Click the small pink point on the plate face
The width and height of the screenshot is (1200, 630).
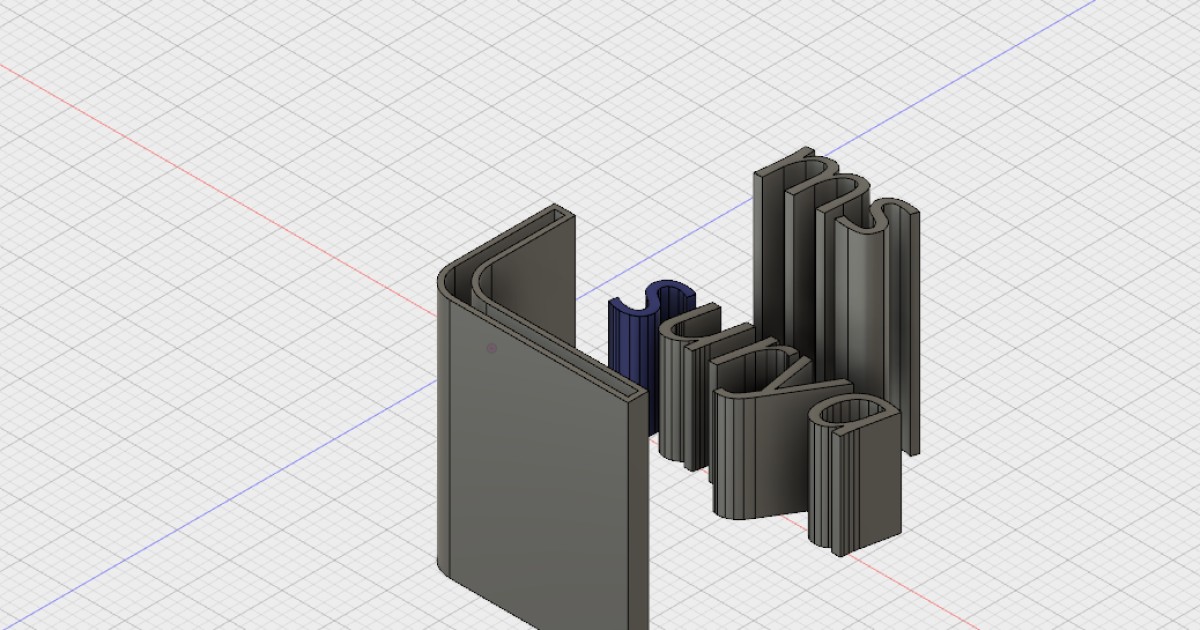pos(491,348)
